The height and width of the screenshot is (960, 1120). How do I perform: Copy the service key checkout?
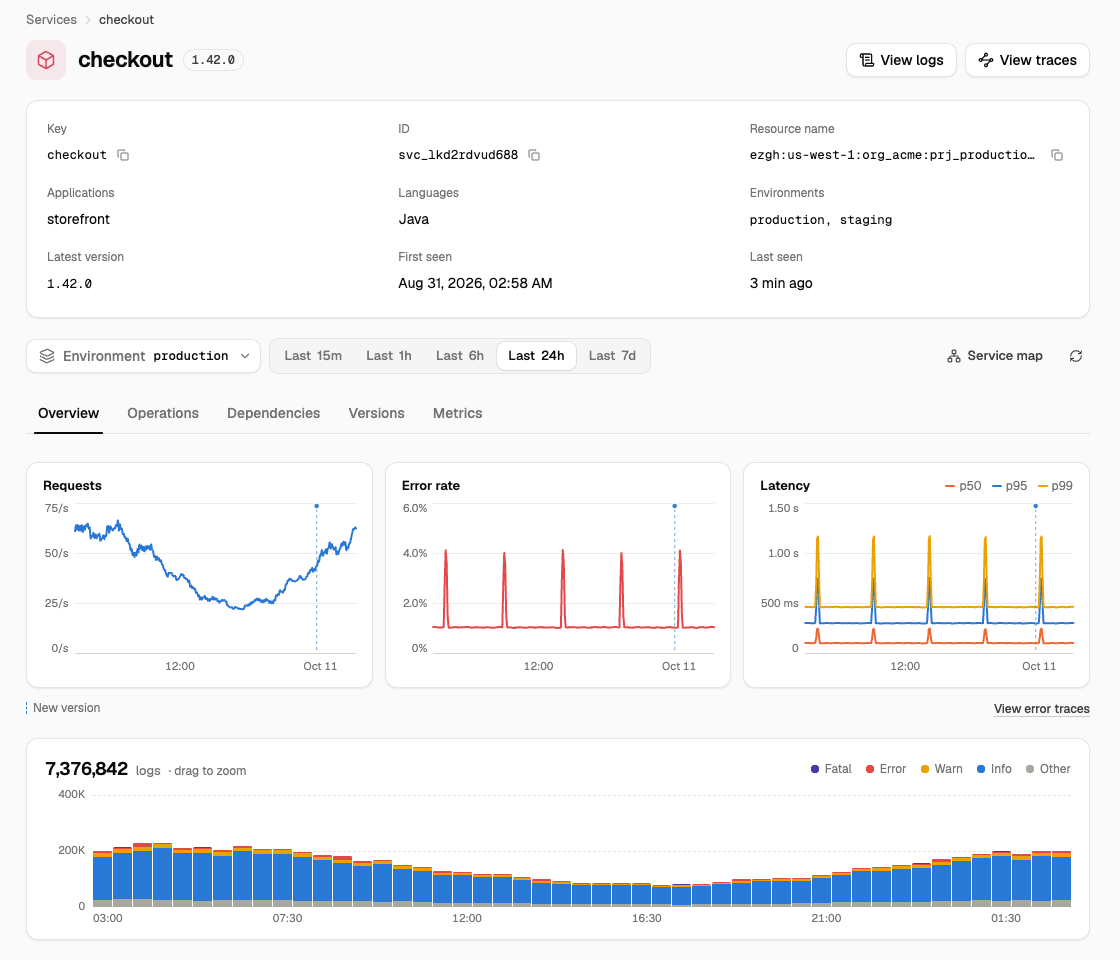123,155
